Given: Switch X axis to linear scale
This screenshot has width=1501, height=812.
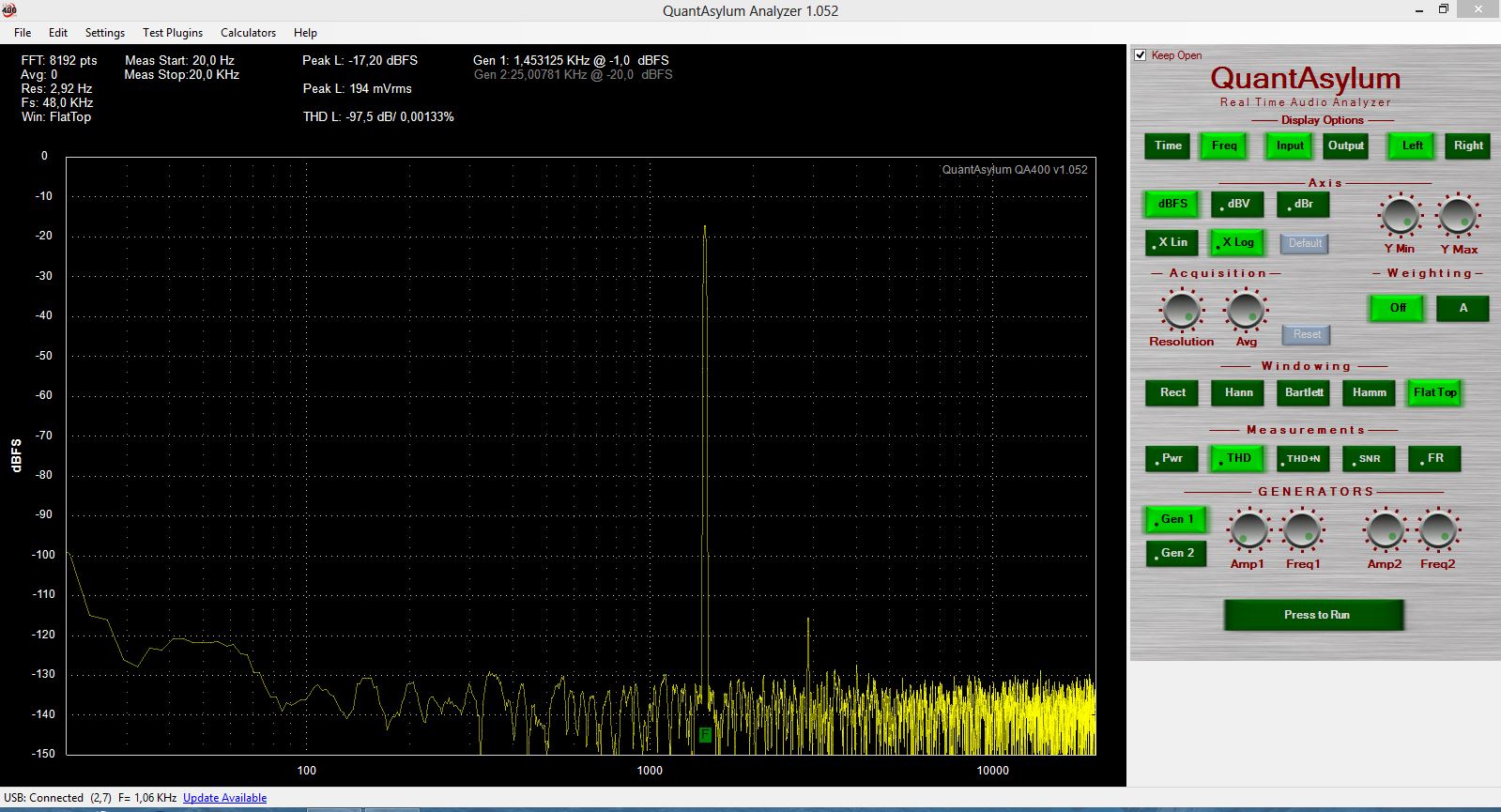Looking at the screenshot, I should pos(1172,242).
